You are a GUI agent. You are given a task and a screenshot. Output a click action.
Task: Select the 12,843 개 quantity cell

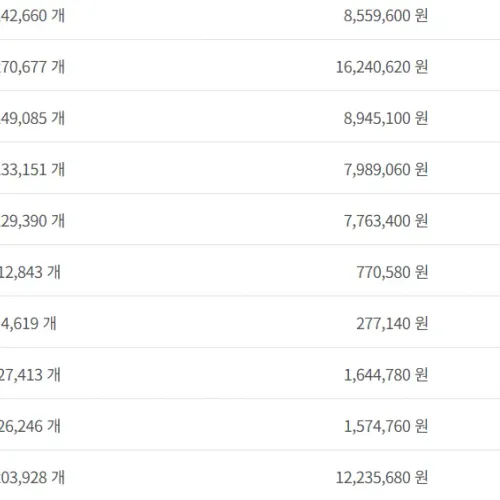coord(30,272)
